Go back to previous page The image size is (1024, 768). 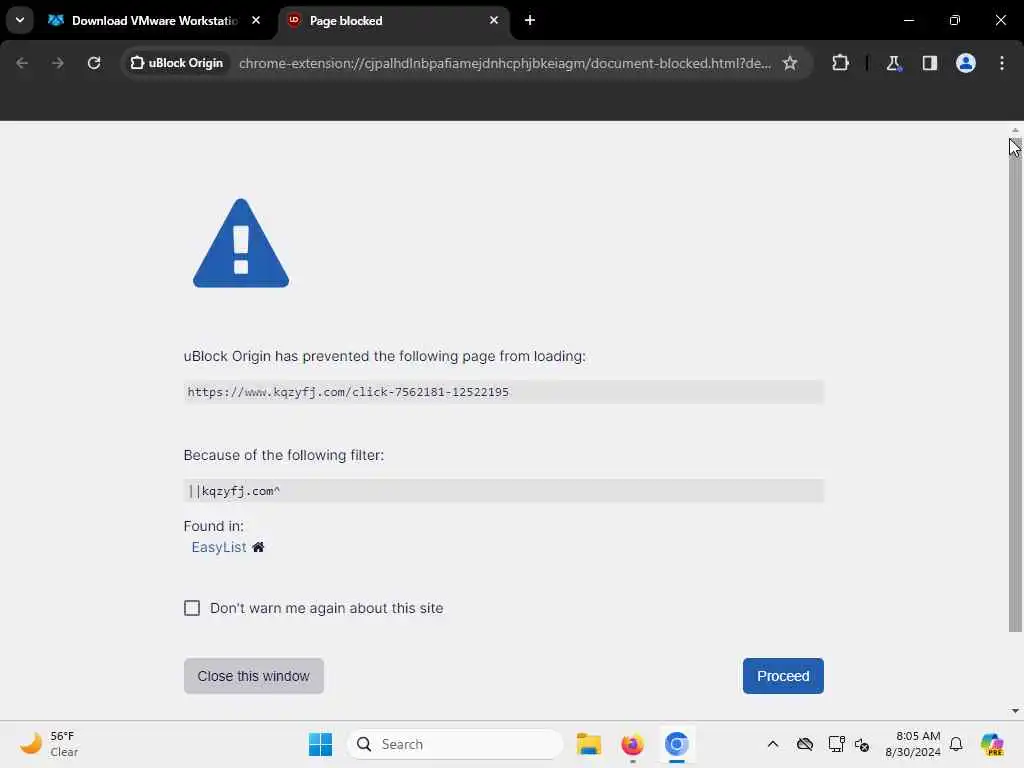(x=22, y=63)
